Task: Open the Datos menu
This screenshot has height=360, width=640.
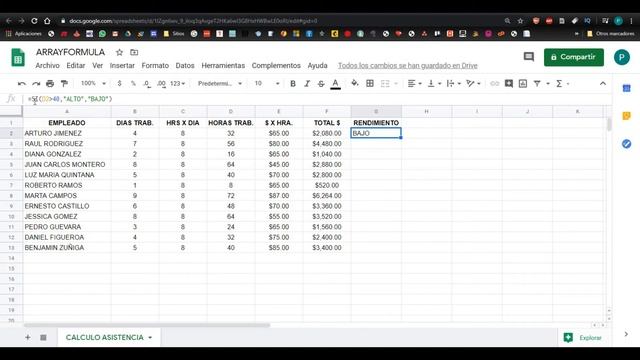Action: pyautogui.click(x=185, y=65)
